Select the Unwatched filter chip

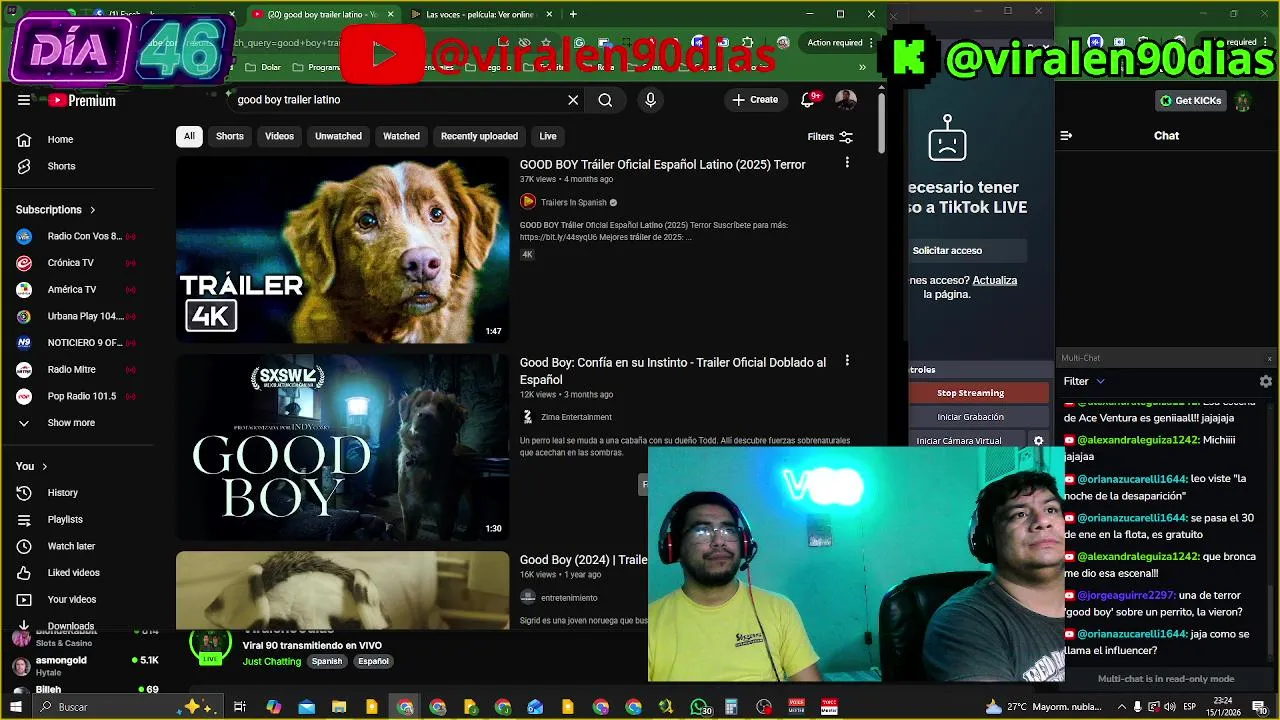pyautogui.click(x=338, y=136)
